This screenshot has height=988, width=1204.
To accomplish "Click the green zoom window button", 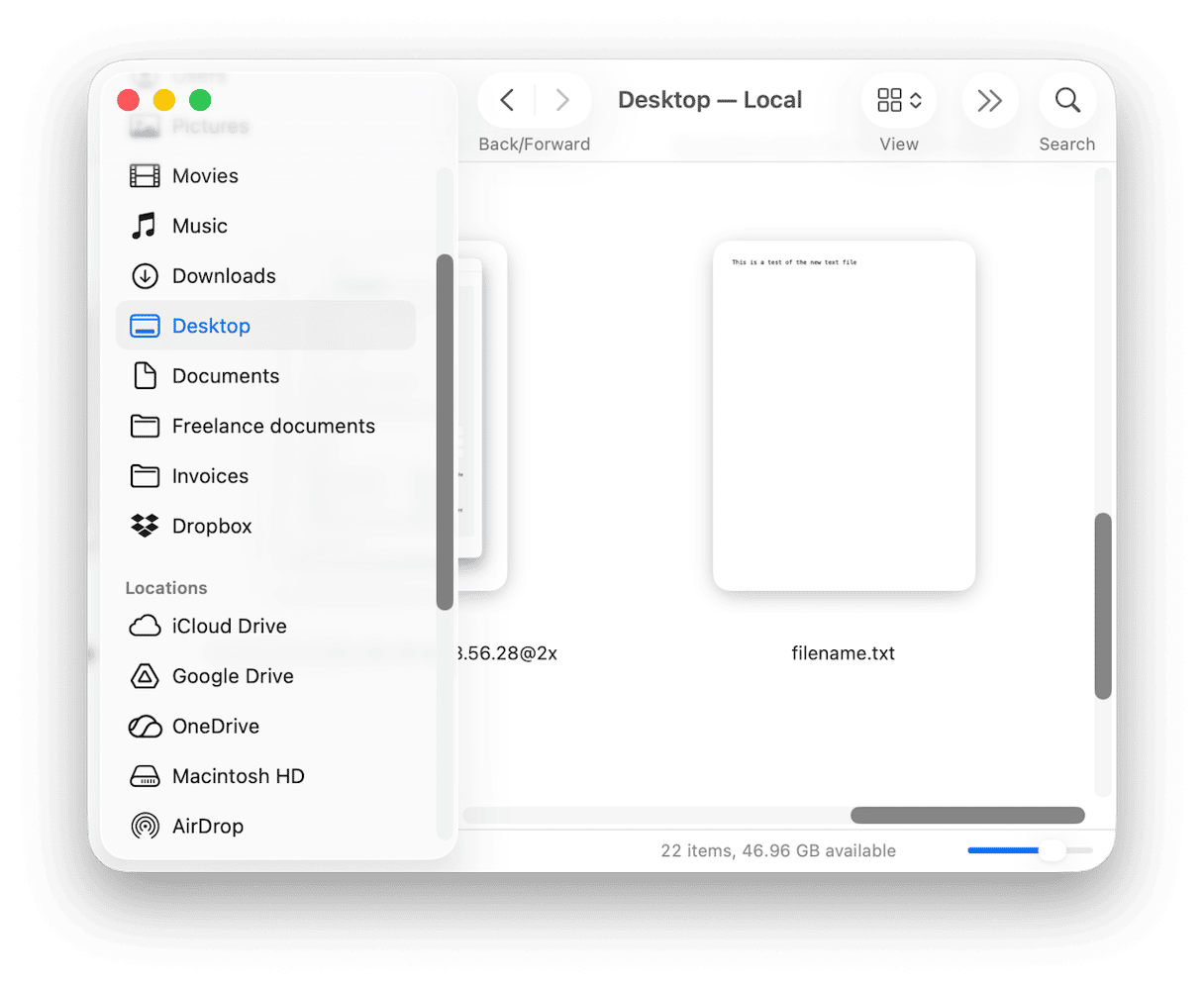I will (x=200, y=100).
